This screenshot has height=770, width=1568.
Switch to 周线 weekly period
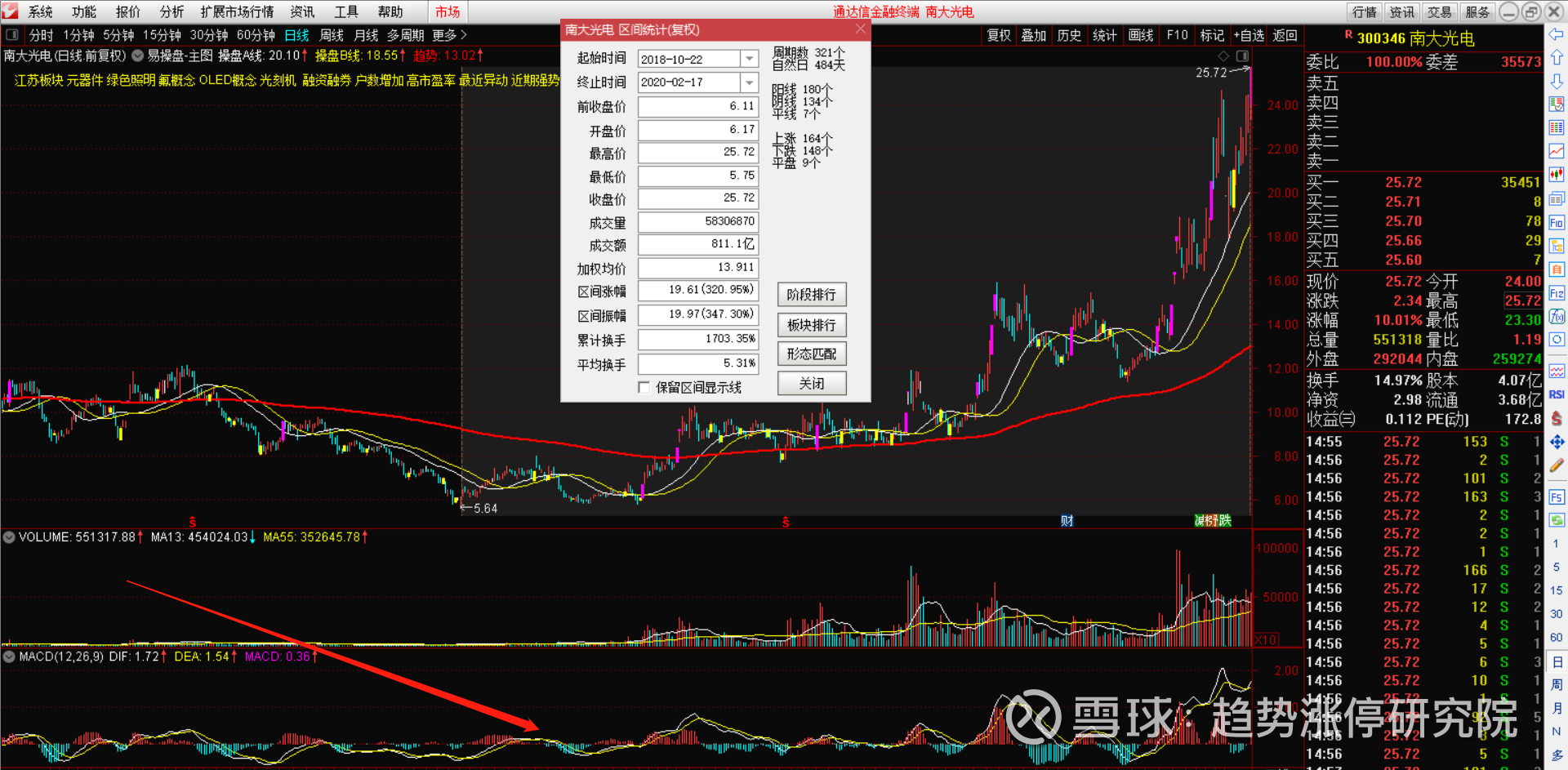pos(332,35)
